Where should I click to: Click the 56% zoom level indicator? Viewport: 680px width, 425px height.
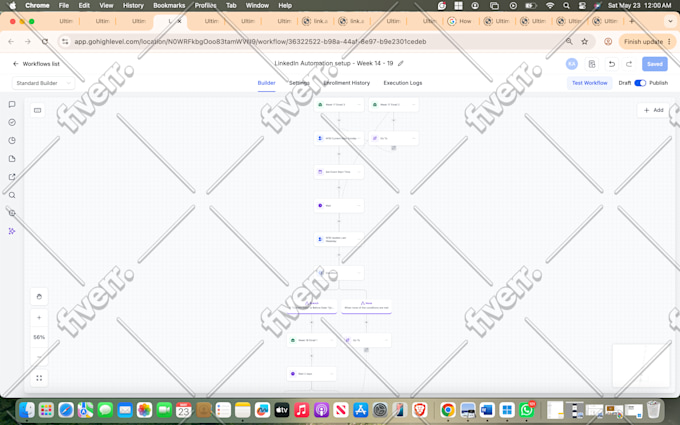click(39, 337)
